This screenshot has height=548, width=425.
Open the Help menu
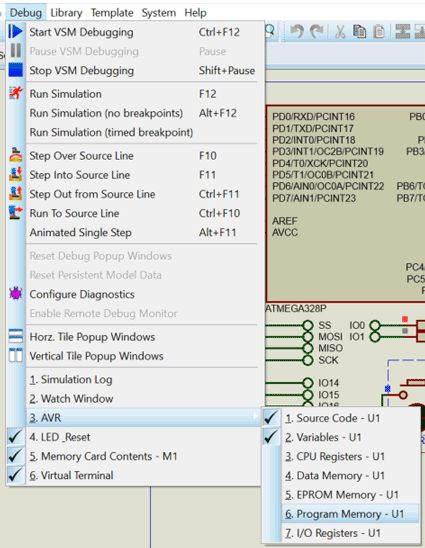tap(195, 13)
